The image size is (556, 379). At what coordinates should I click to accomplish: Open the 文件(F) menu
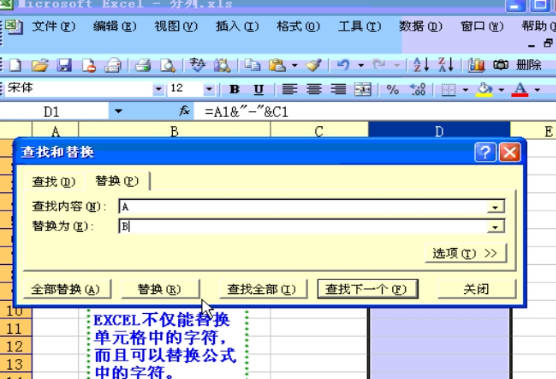click(54, 26)
